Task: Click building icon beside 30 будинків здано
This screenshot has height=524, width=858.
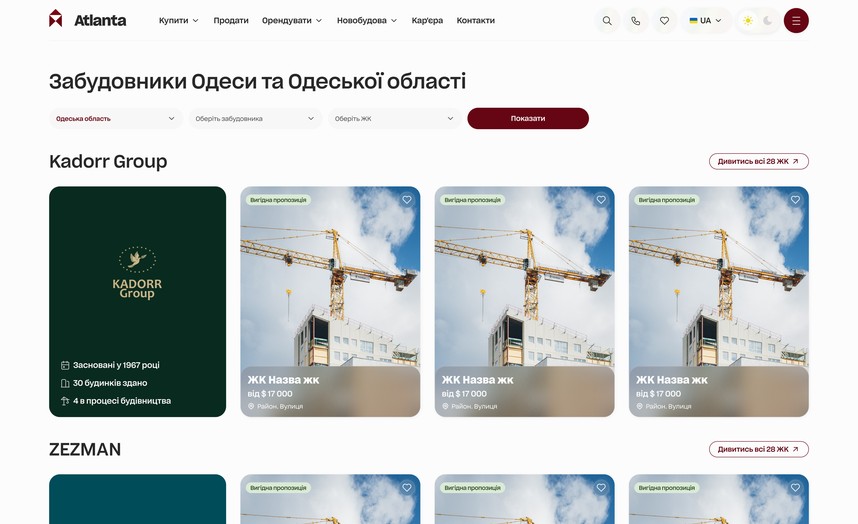Action: (x=65, y=383)
